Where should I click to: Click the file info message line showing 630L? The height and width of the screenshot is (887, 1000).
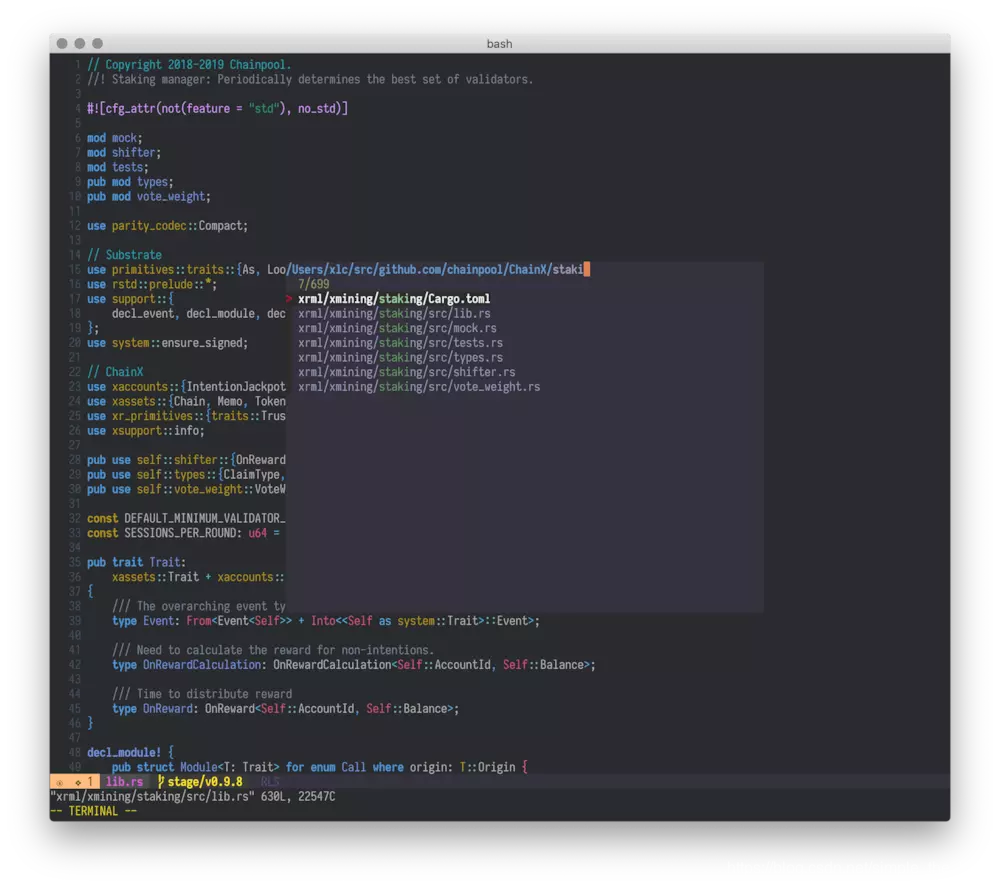click(193, 796)
